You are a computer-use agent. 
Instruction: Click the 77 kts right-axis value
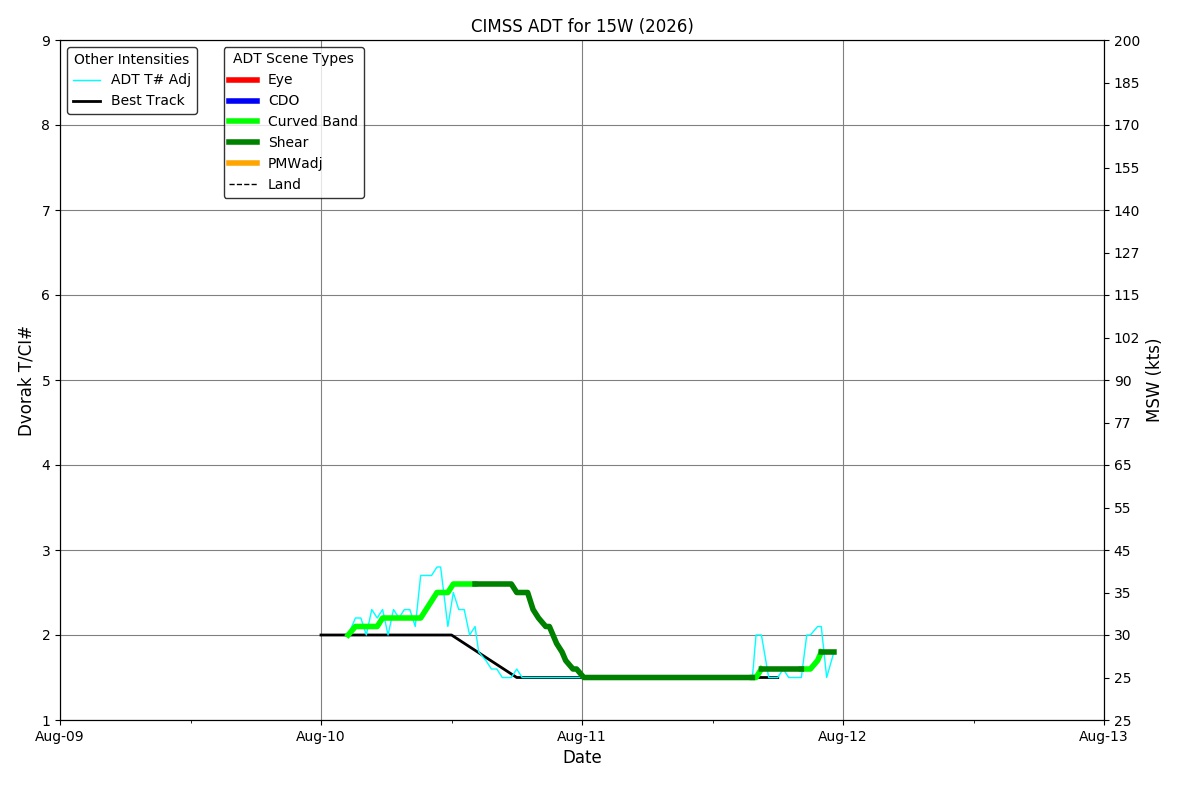pyautogui.click(x=1122, y=423)
